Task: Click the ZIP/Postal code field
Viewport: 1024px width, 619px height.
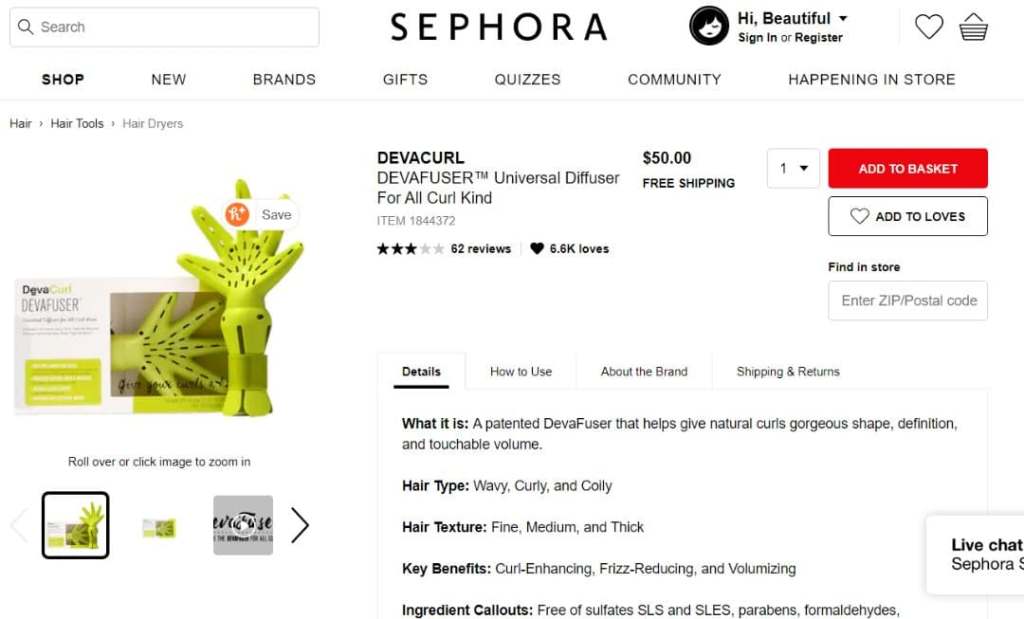Action: 907,300
